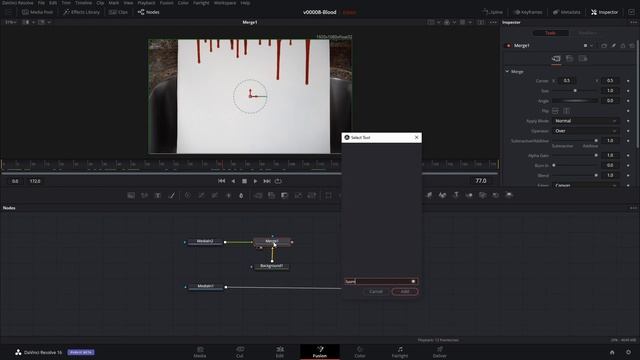This screenshot has height=360, width=640.
Task: Switch to the Edit page
Action: (x=280, y=352)
